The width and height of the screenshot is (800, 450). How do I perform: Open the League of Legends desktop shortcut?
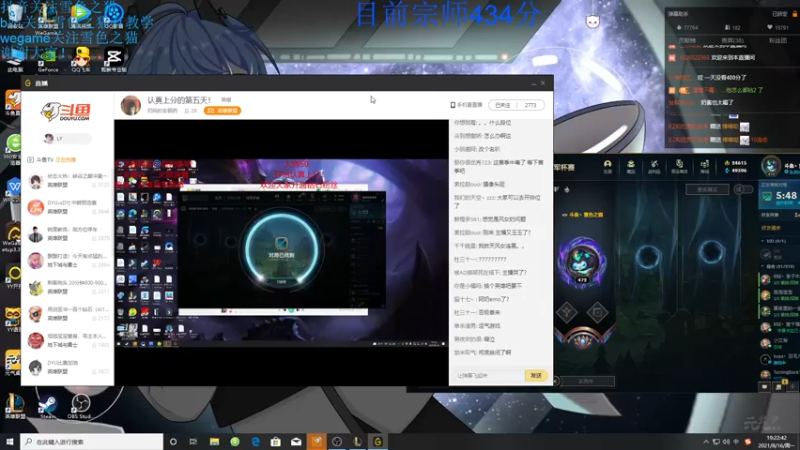point(15,406)
